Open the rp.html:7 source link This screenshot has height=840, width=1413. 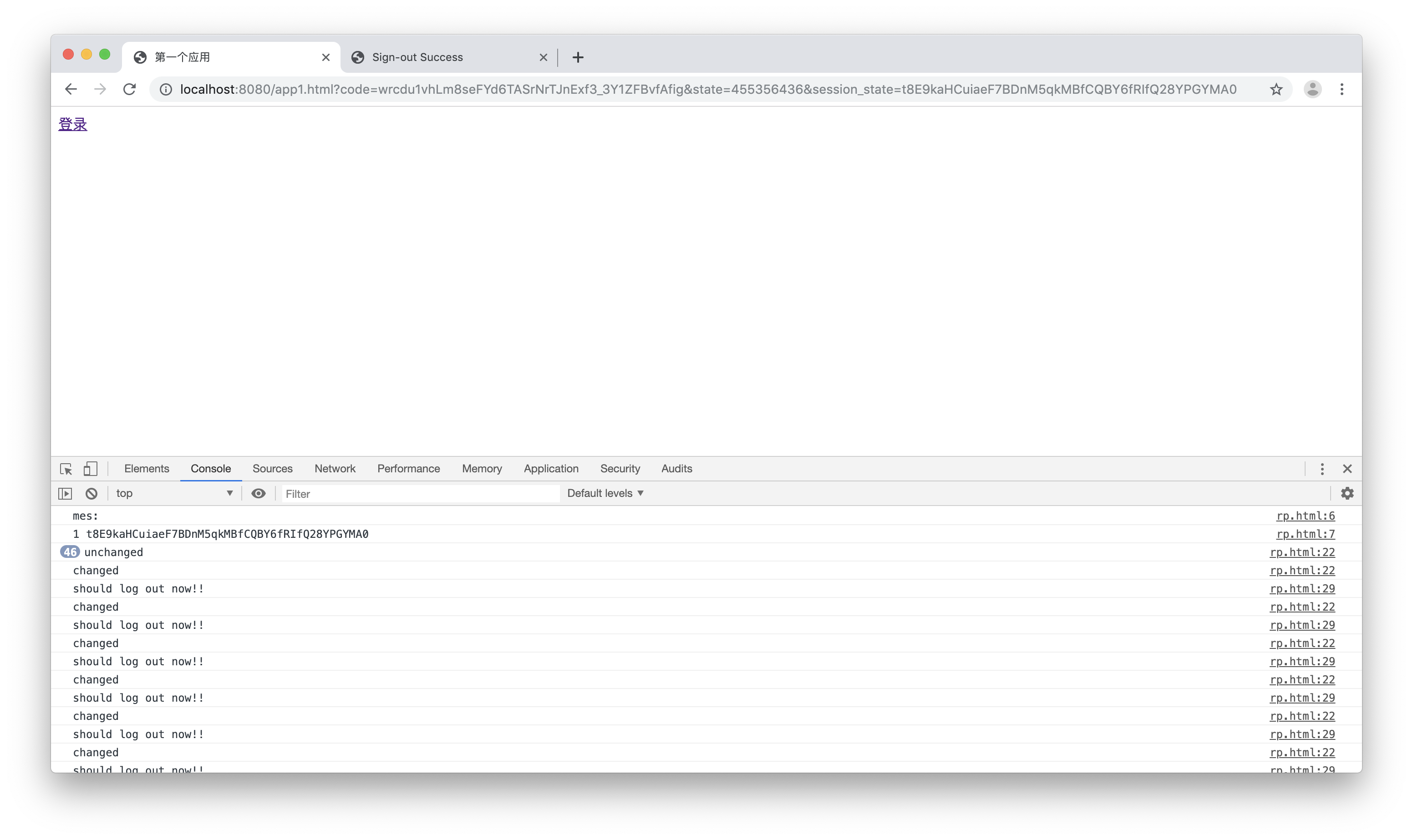1306,534
